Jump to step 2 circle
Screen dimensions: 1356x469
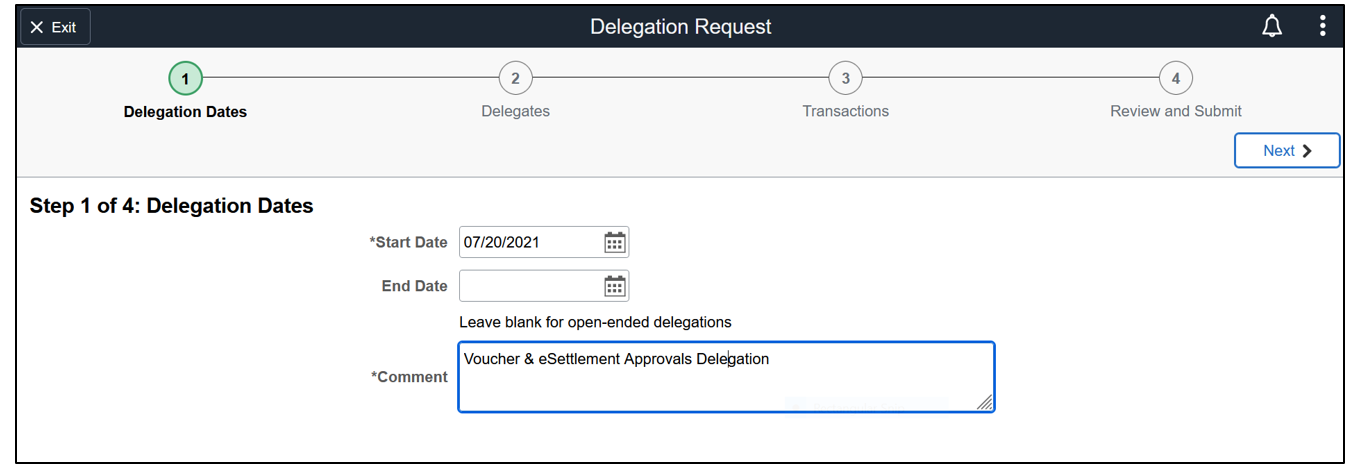[515, 78]
